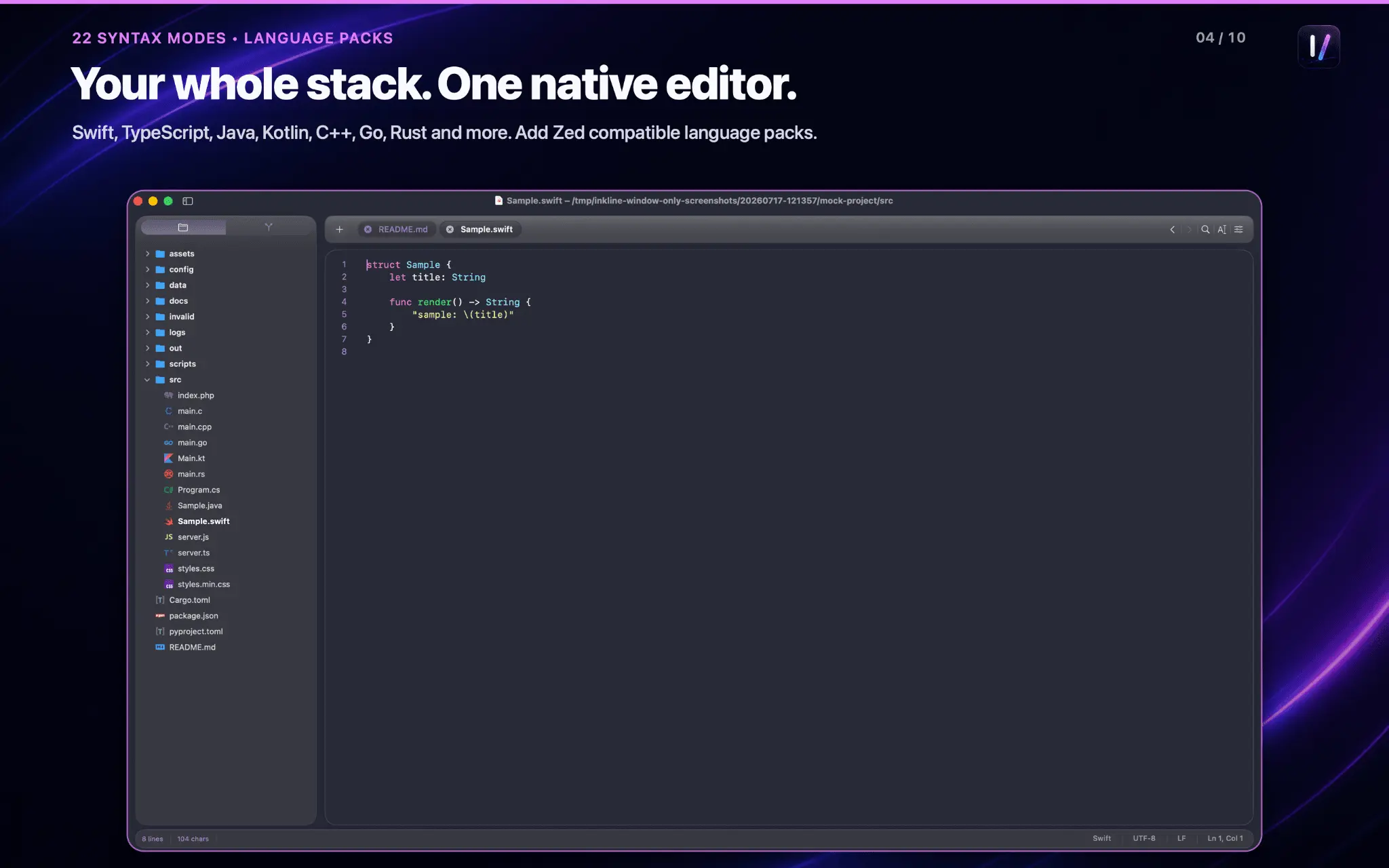Click the JS icon beside server.js
This screenshot has width=1389, height=868.
coord(168,537)
